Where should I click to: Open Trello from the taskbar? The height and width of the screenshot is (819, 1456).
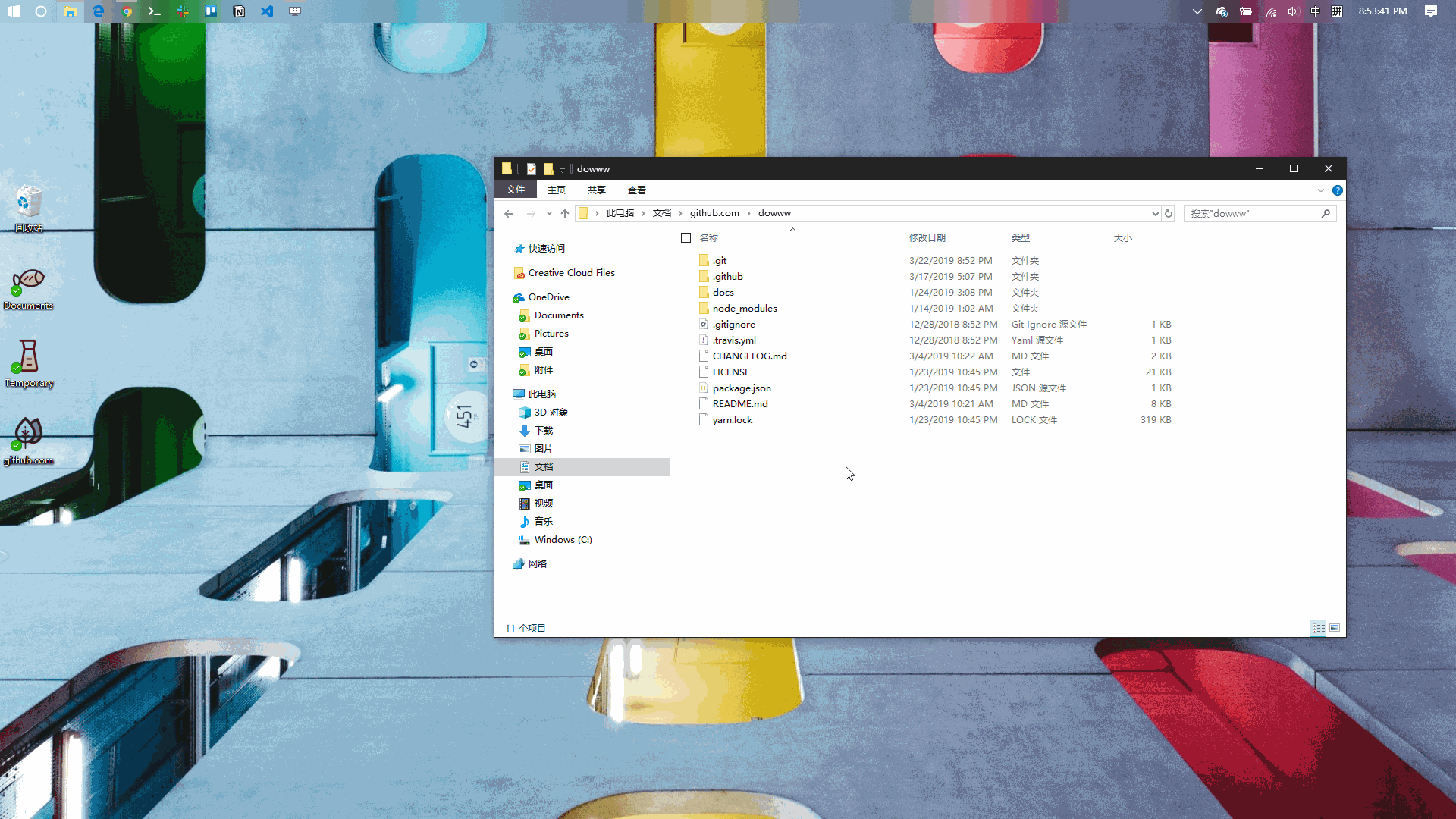(211, 11)
